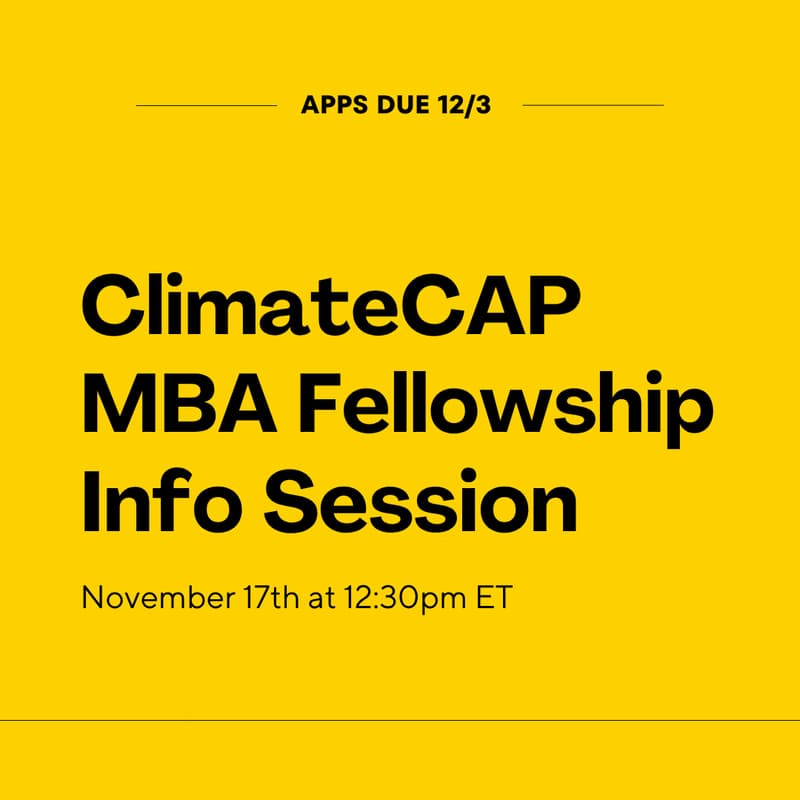The image size is (800, 800).
Task: Click the thin divider line near the bottom
Action: pos(400,720)
